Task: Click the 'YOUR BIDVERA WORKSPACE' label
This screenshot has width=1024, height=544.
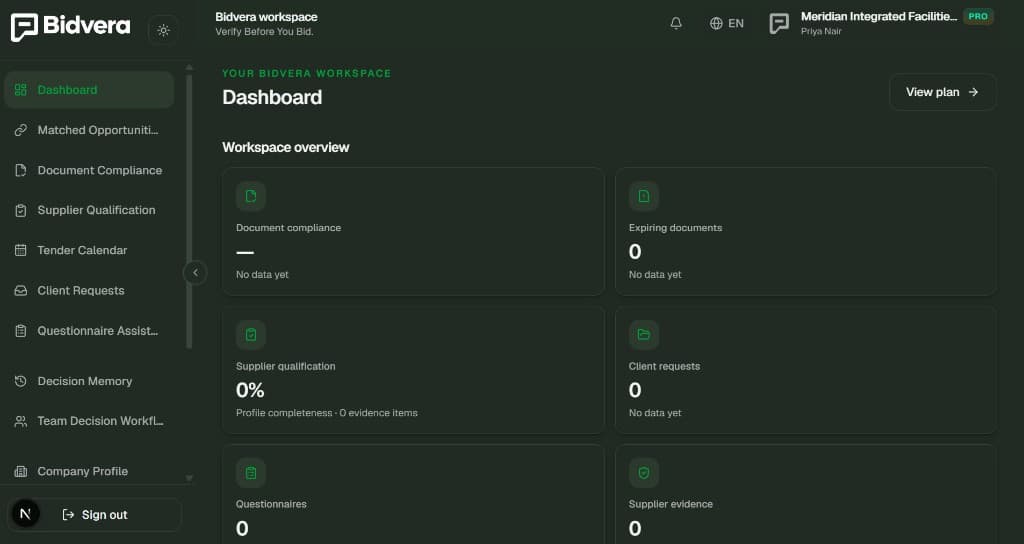Action: pyautogui.click(x=306, y=73)
